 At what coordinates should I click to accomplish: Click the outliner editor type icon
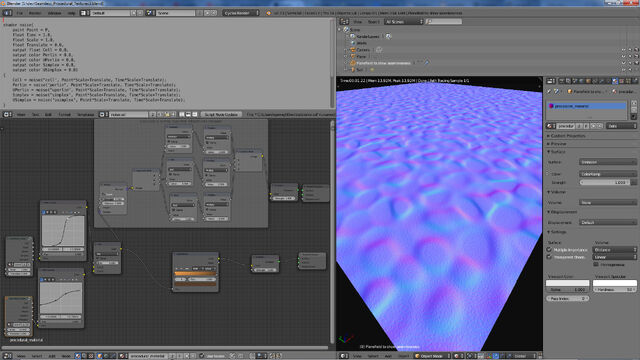tap(344, 22)
